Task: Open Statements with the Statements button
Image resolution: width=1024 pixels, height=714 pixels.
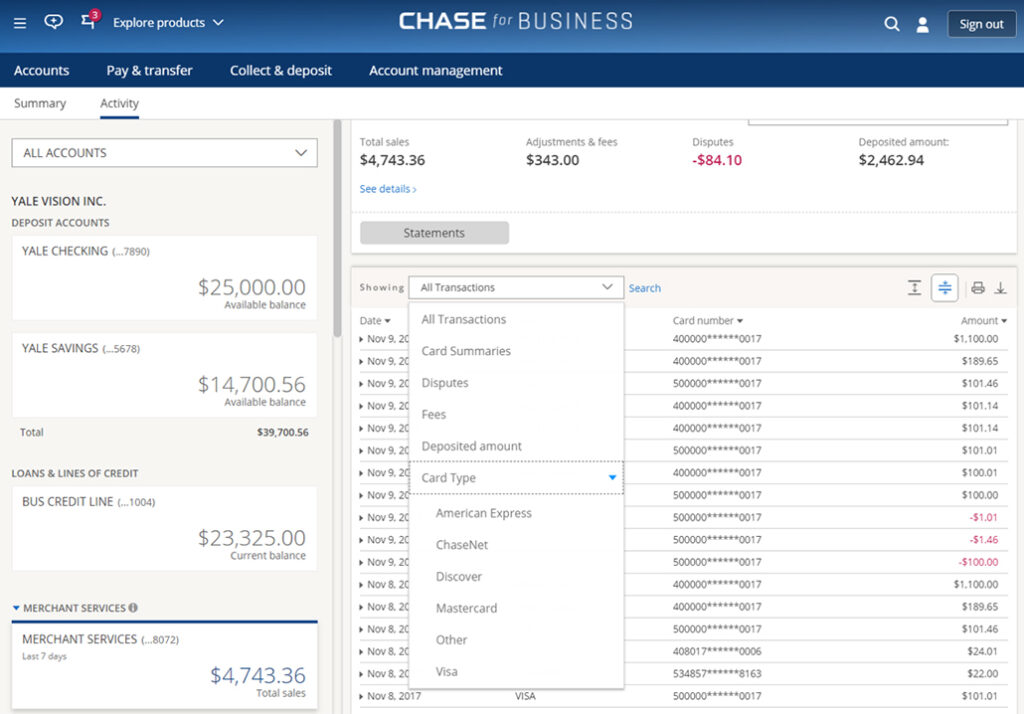Action: pos(433,232)
